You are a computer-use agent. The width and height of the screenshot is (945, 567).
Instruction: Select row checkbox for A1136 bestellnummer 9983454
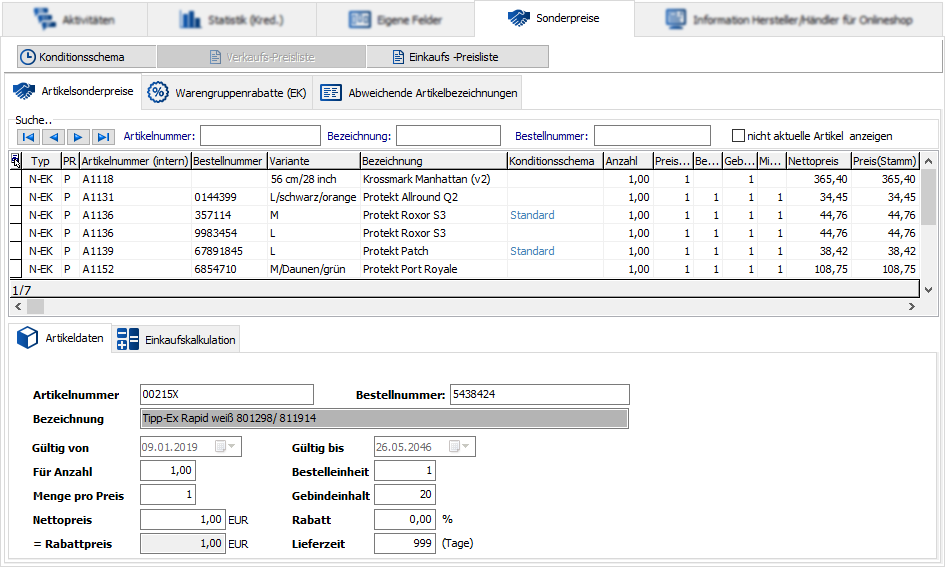point(16,233)
